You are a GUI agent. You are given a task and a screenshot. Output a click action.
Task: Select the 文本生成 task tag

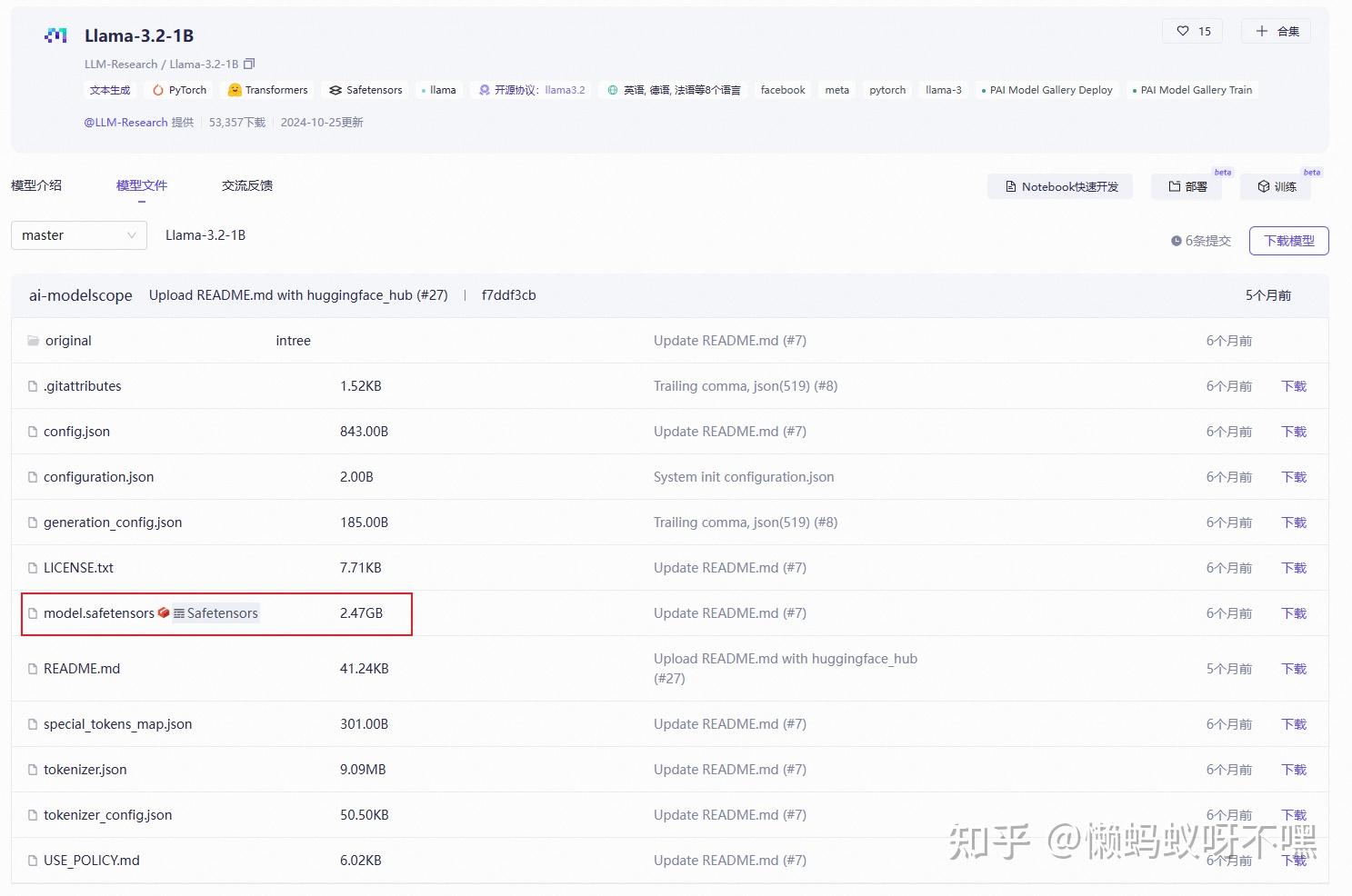[x=110, y=90]
